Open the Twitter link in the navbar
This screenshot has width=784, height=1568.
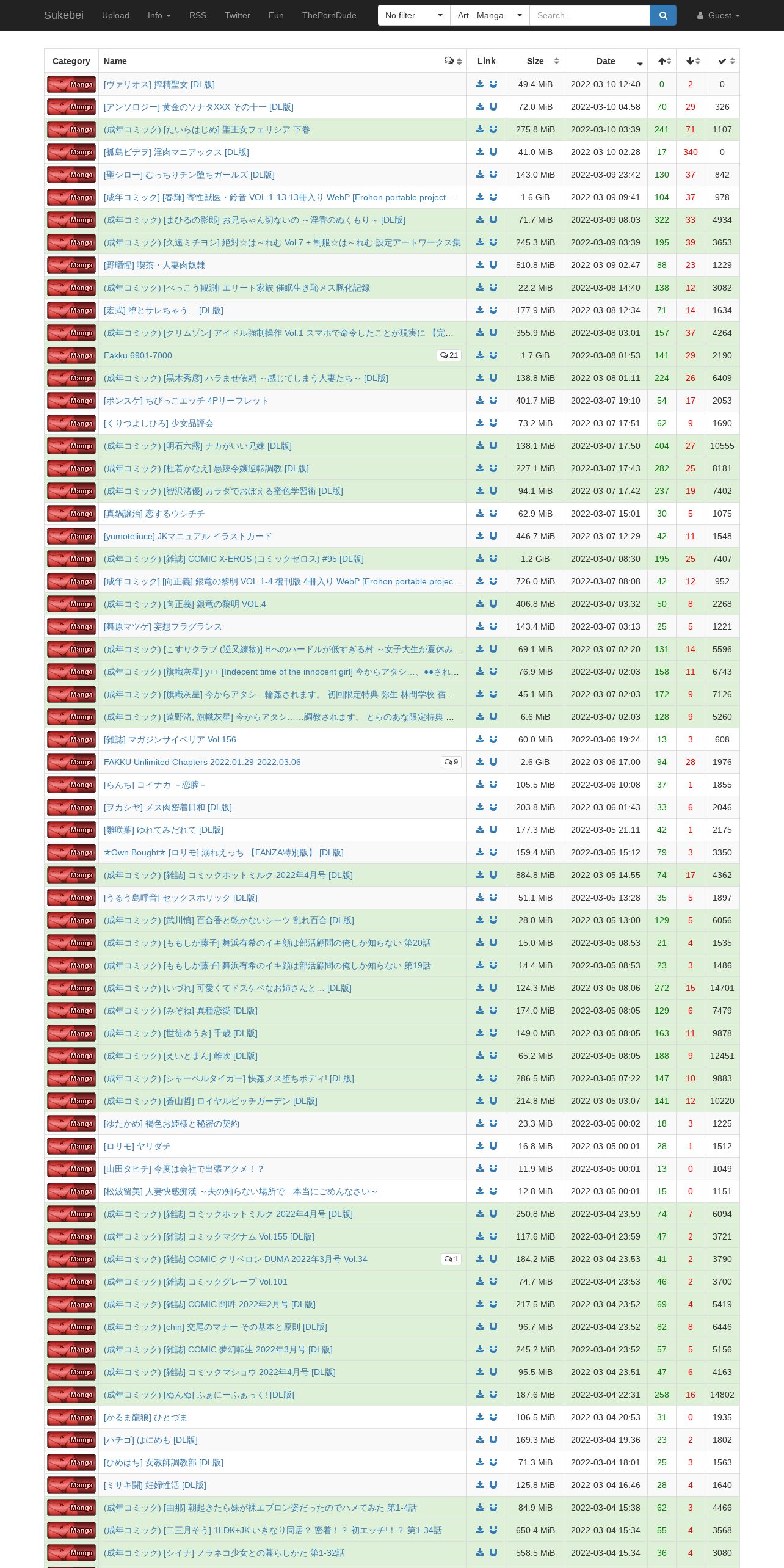238,15
